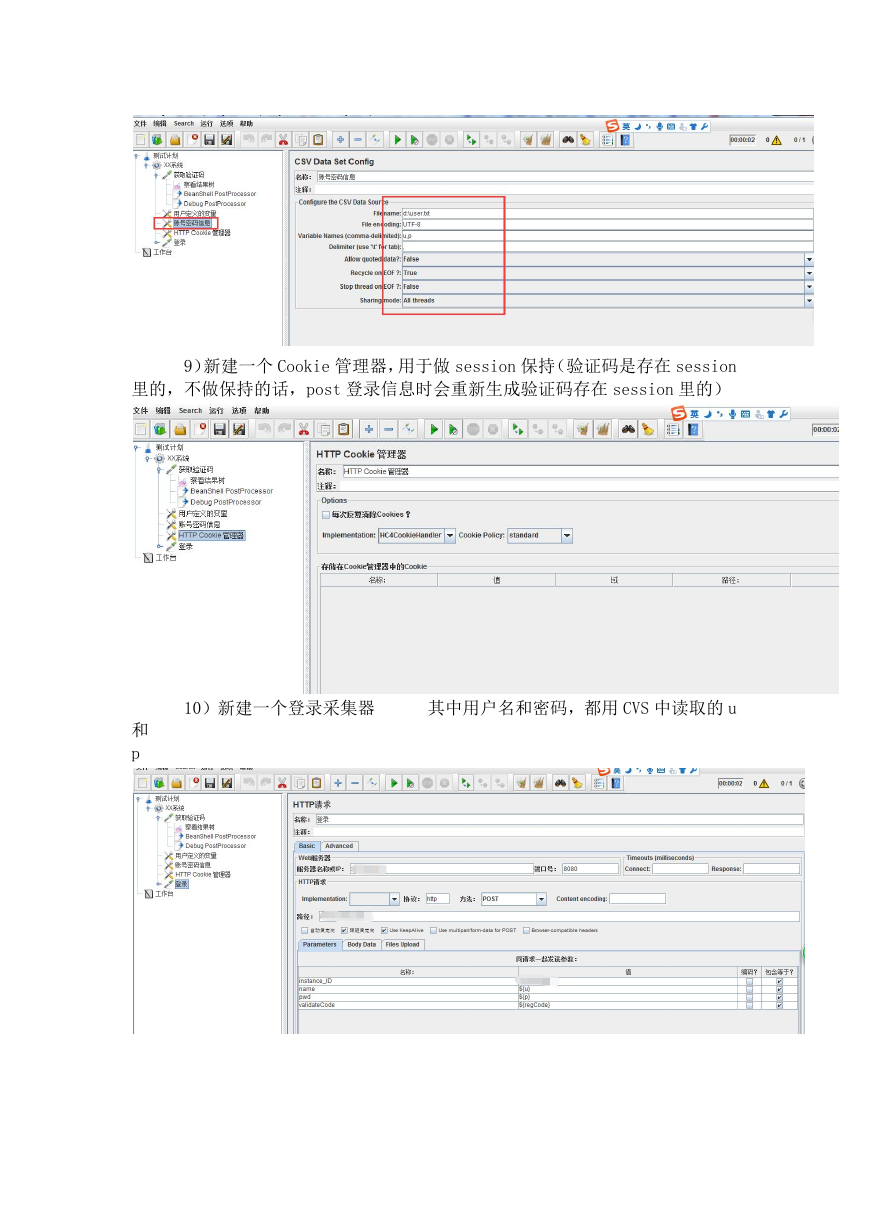Click the Start No Pauses icon in CSV Data Set Config window

point(414,140)
